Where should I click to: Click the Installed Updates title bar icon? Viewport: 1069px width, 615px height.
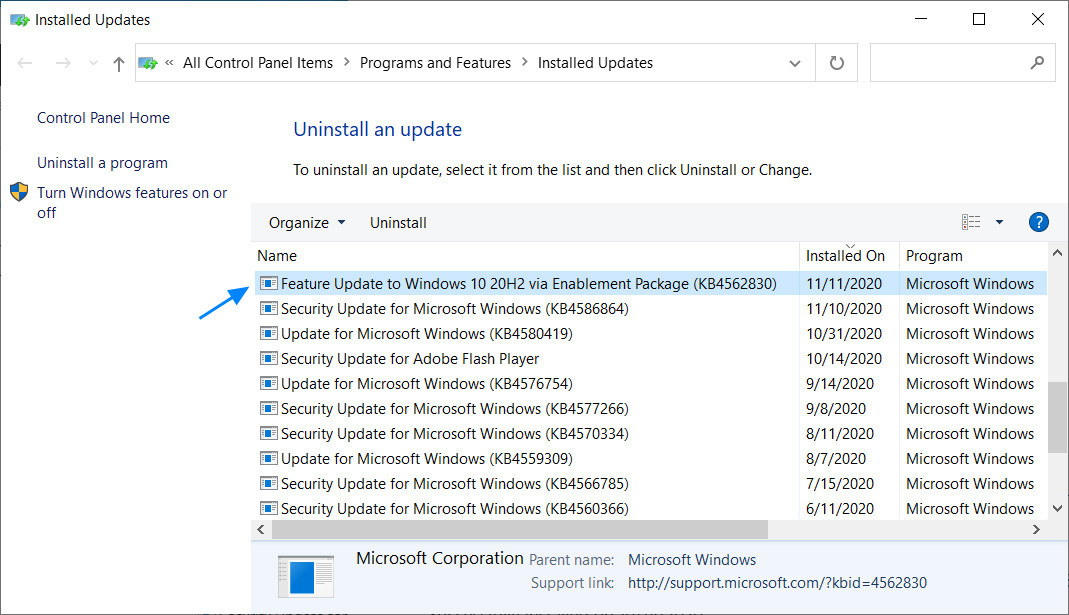pos(20,20)
